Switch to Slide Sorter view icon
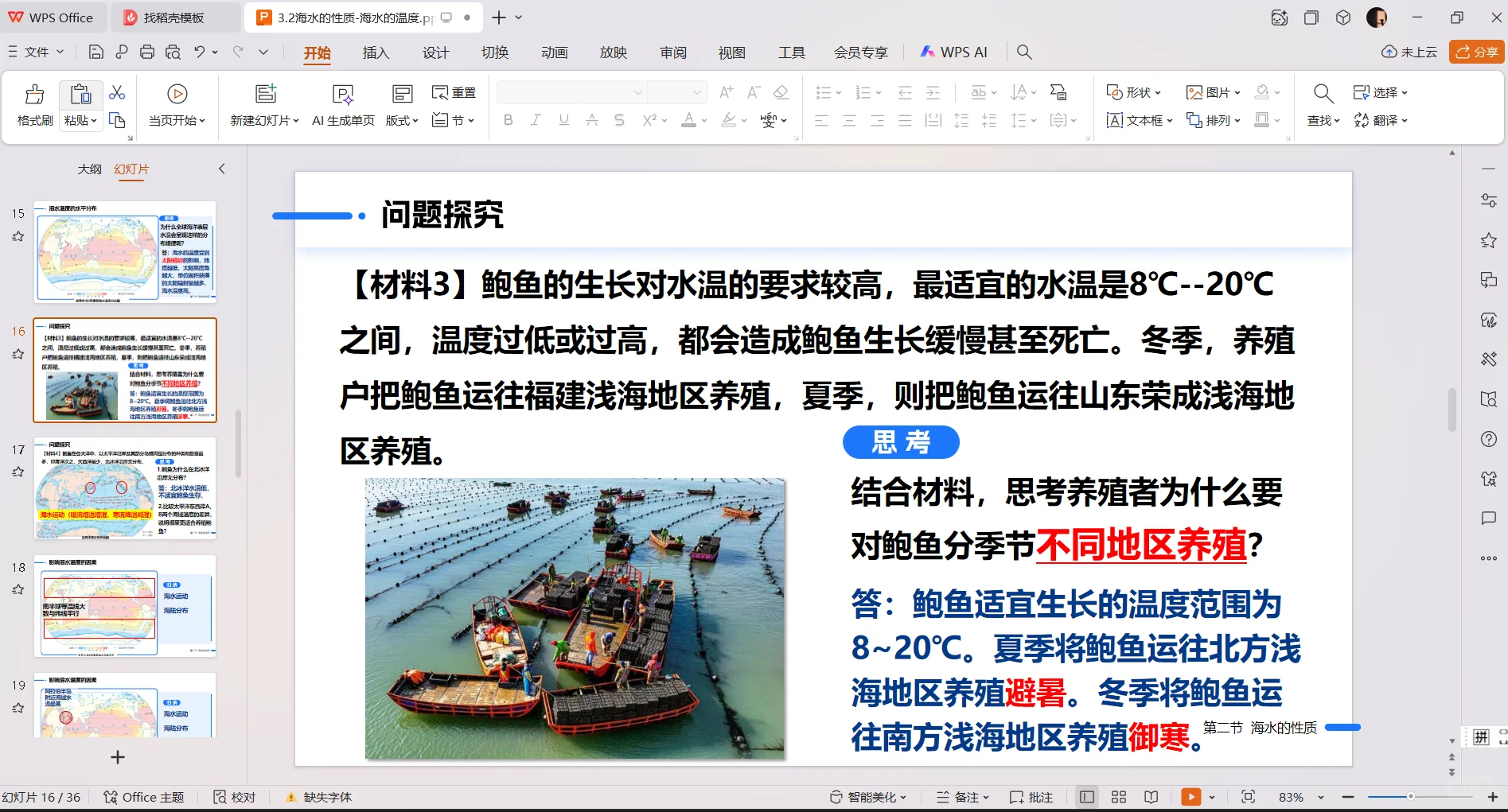1508x812 pixels. coord(1119,797)
